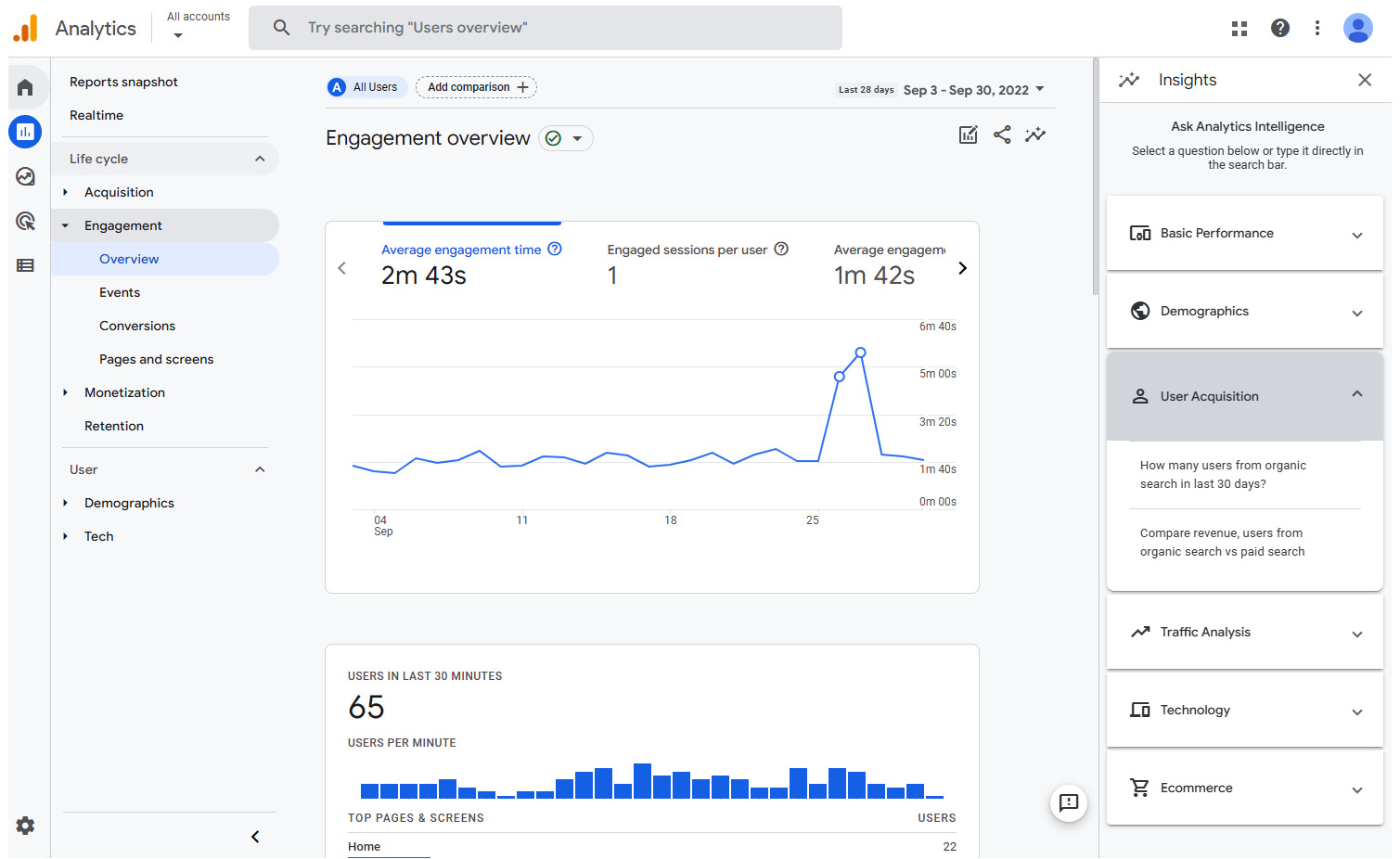The height and width of the screenshot is (859, 1400).
Task: Ask compare revenue, organic vs paid search
Action: pos(1222,543)
